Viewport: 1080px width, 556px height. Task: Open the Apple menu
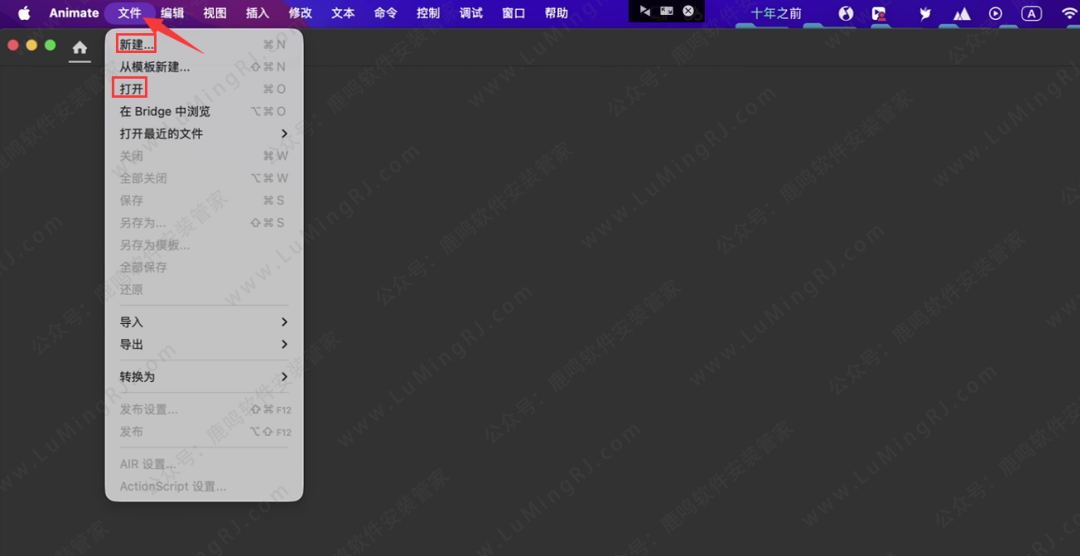pyautogui.click(x=24, y=13)
